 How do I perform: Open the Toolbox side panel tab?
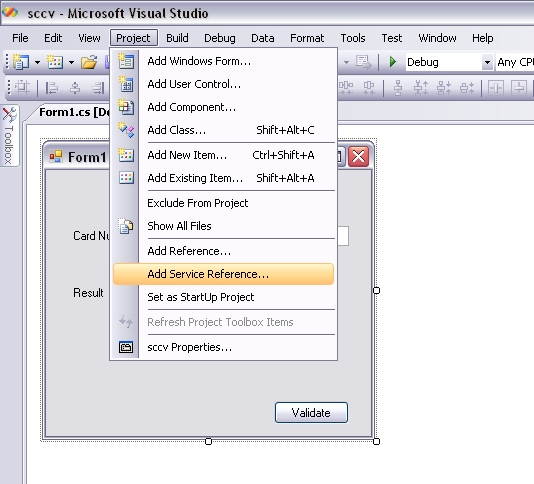(9, 136)
